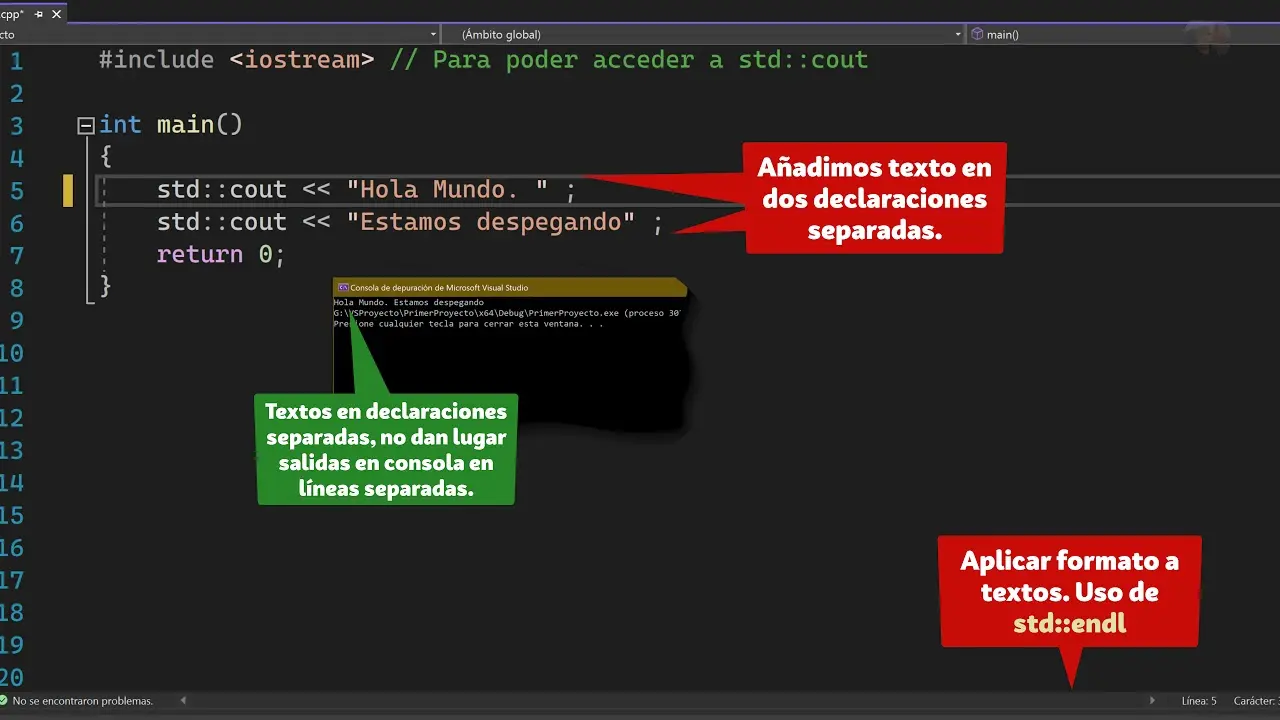Image resolution: width=1280 pixels, height=720 pixels.
Task: Click the green no-problems check icon
Action: [4, 701]
